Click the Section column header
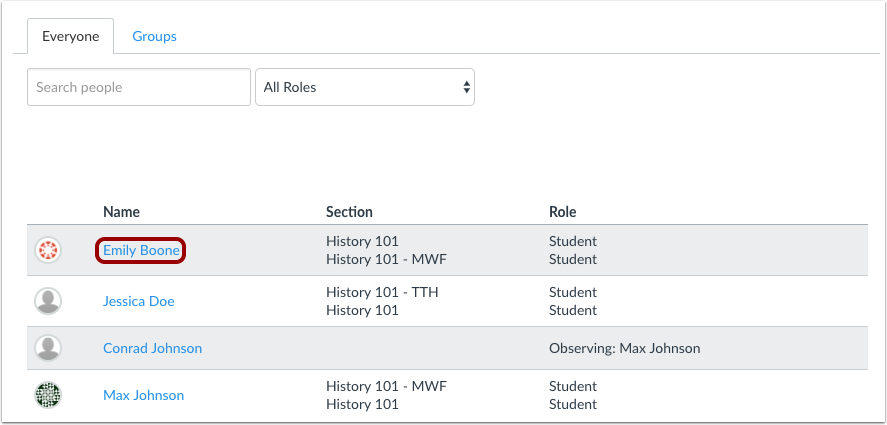Image resolution: width=887 pixels, height=425 pixels. [349, 212]
